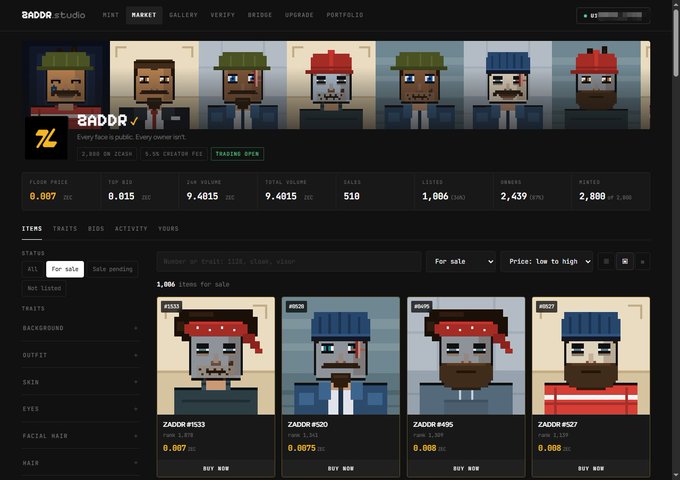680x480 pixels.
Task: Expand the Eyes trait filter
Action: (80, 409)
